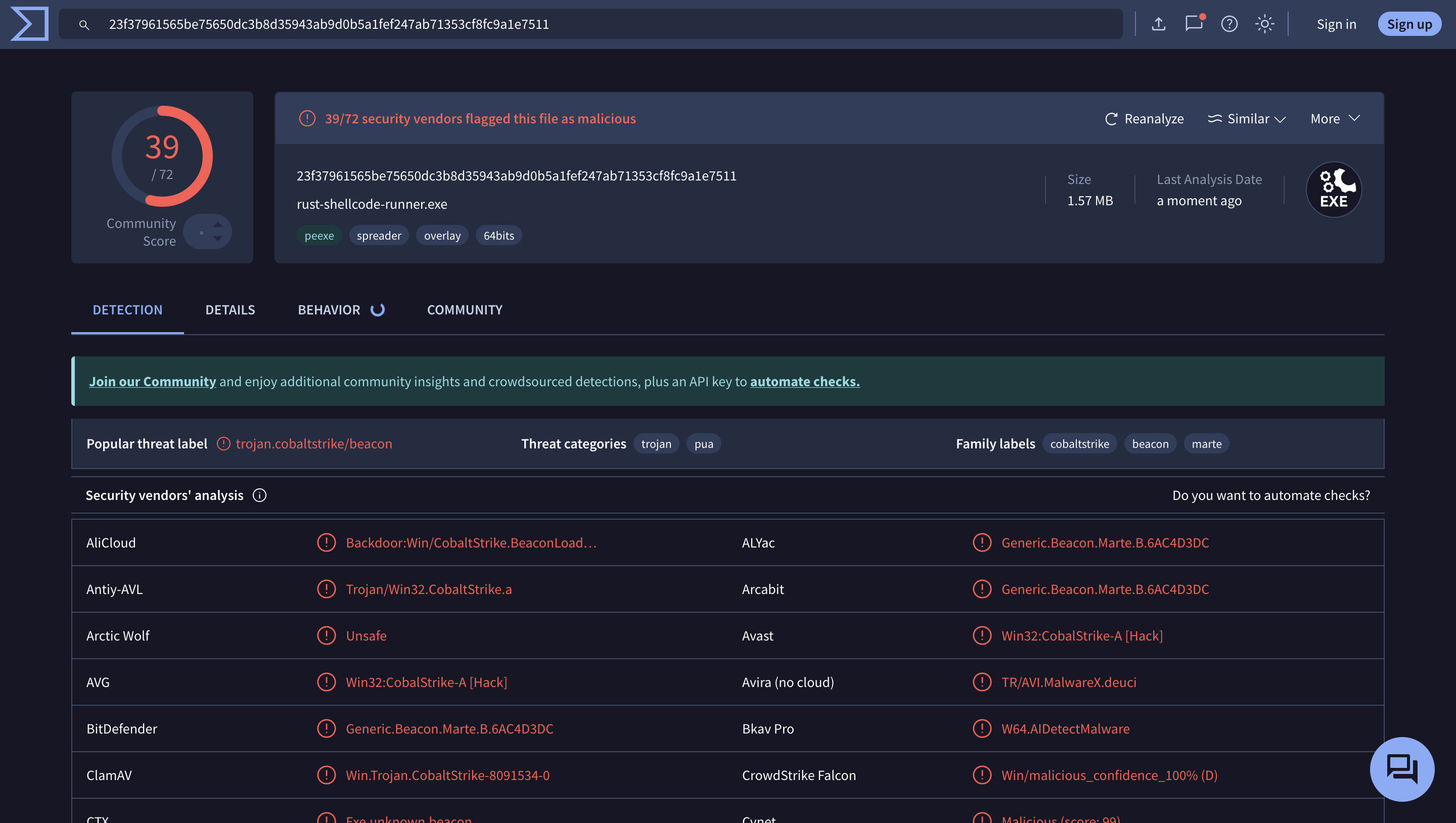
Task: Click the alert icon in CrowdStrike Falcon row
Action: point(982,775)
